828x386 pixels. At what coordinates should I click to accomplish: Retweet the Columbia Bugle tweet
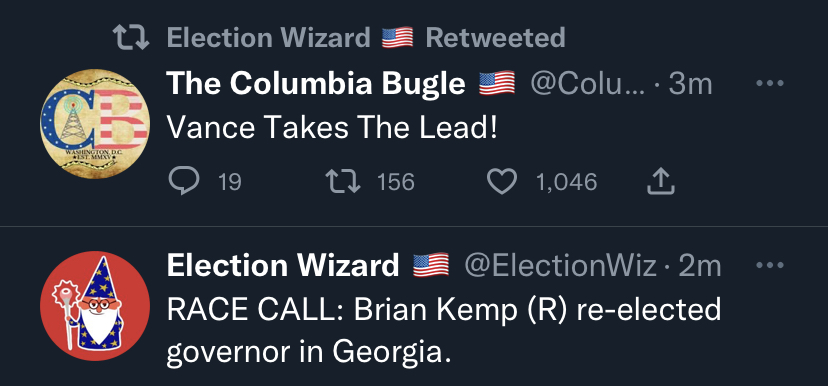(x=342, y=182)
